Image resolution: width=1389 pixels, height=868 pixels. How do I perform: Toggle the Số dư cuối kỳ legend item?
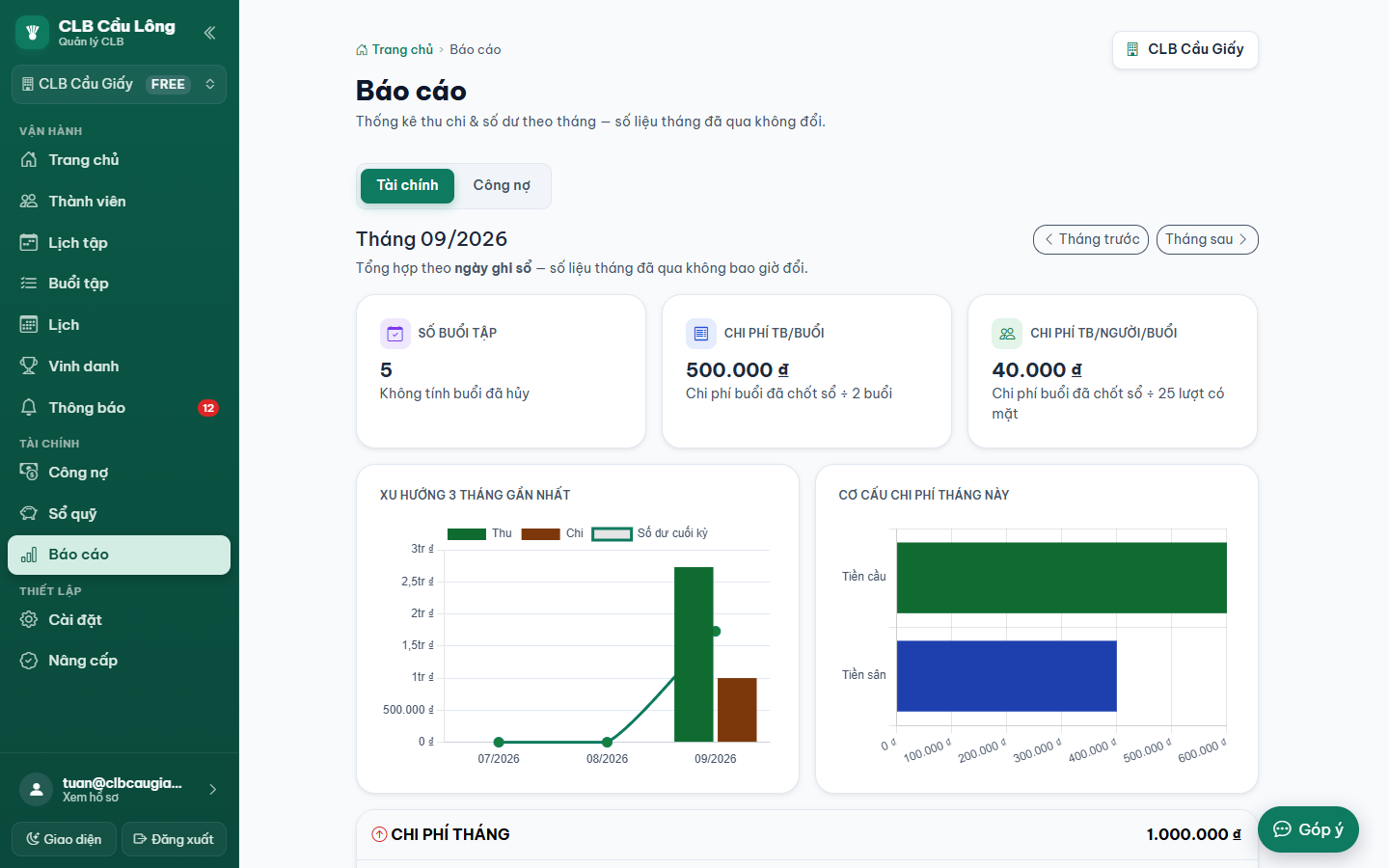[650, 533]
